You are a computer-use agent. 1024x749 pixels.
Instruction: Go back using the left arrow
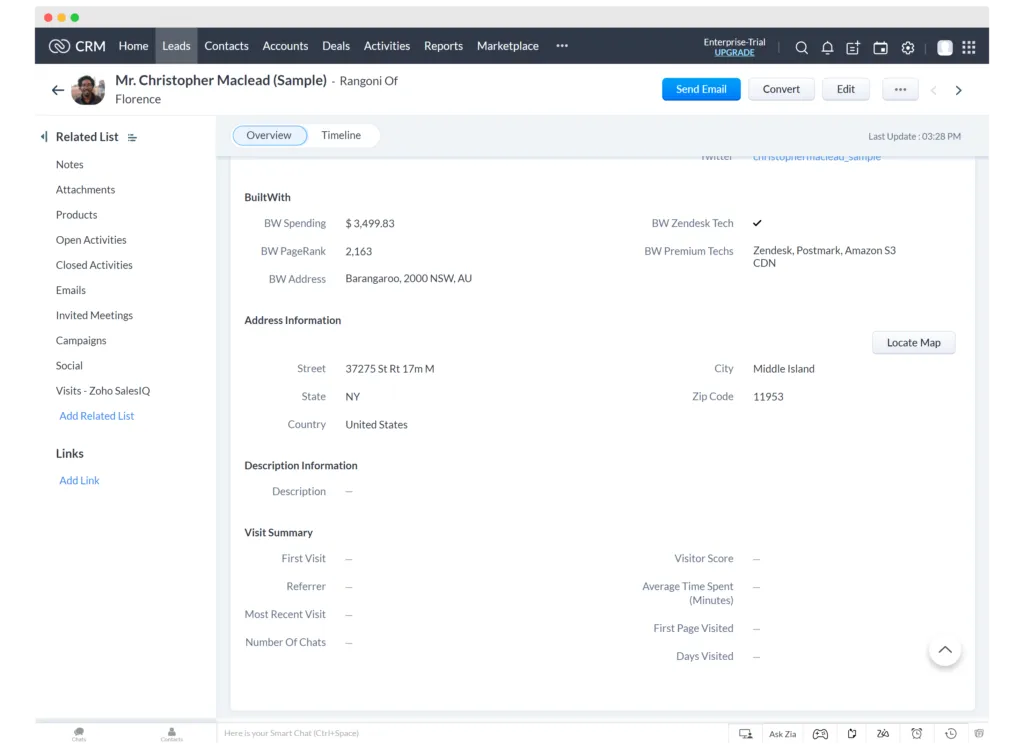pos(57,90)
